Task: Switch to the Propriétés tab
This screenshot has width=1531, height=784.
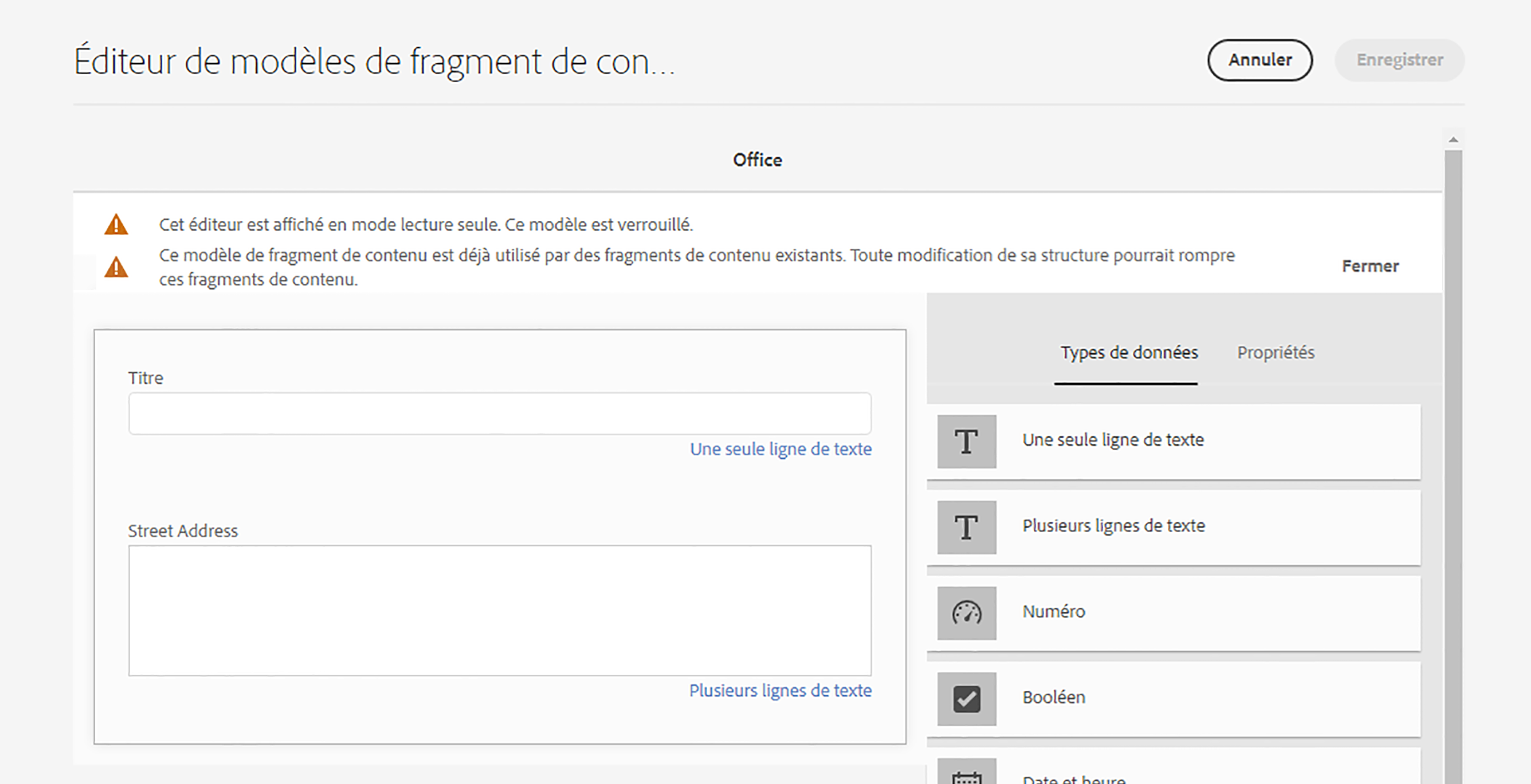Action: point(1275,352)
